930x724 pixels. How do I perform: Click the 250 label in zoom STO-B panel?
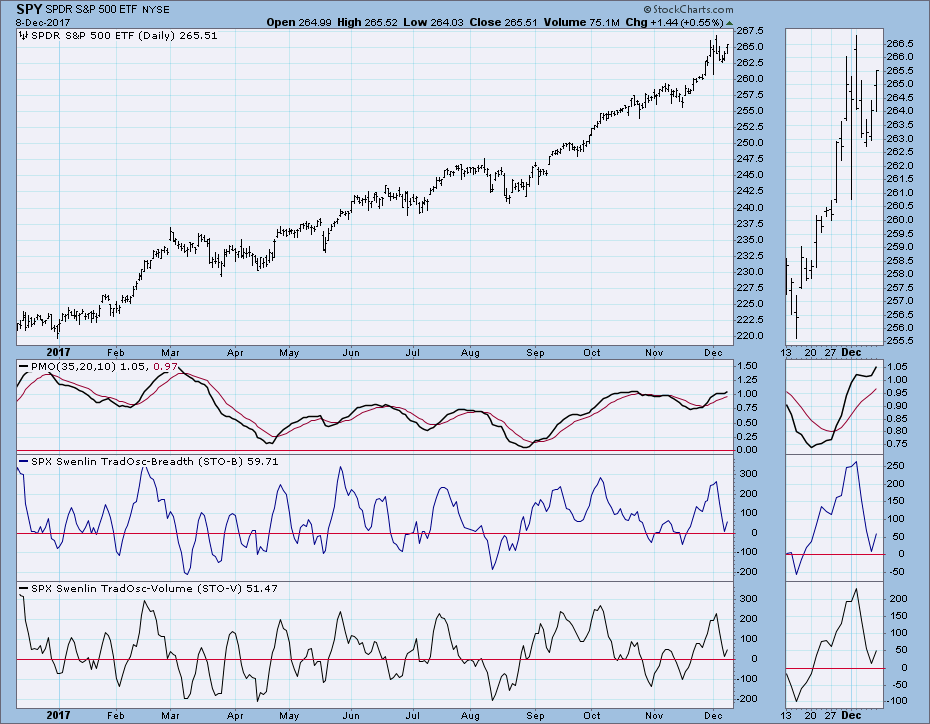(x=896, y=466)
